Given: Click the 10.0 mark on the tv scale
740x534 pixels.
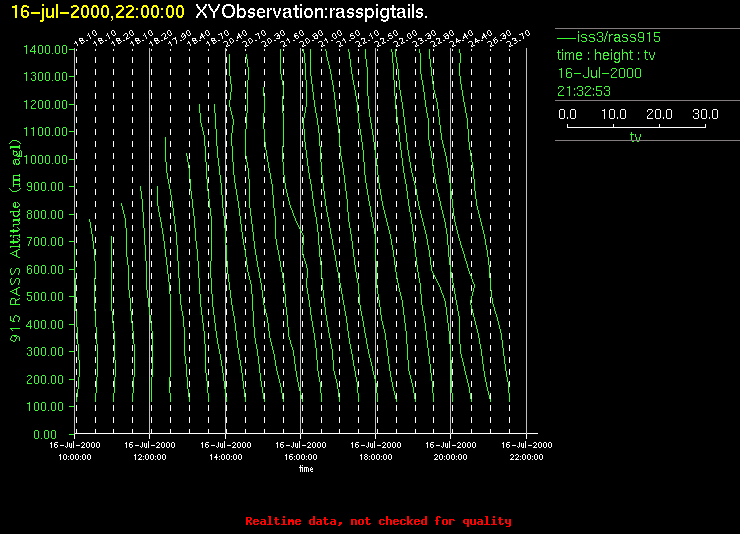Looking at the screenshot, I should point(614,114).
